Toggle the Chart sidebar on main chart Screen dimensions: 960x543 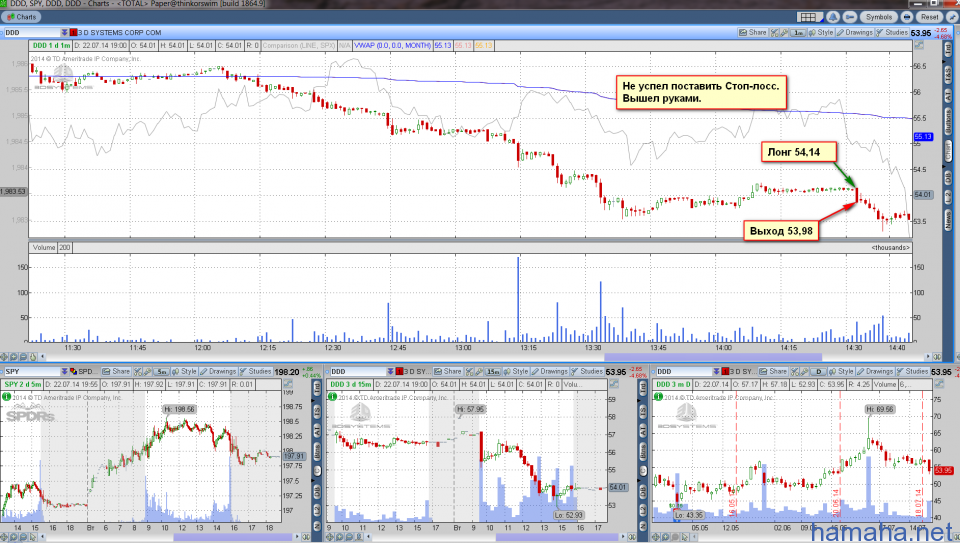948,151
